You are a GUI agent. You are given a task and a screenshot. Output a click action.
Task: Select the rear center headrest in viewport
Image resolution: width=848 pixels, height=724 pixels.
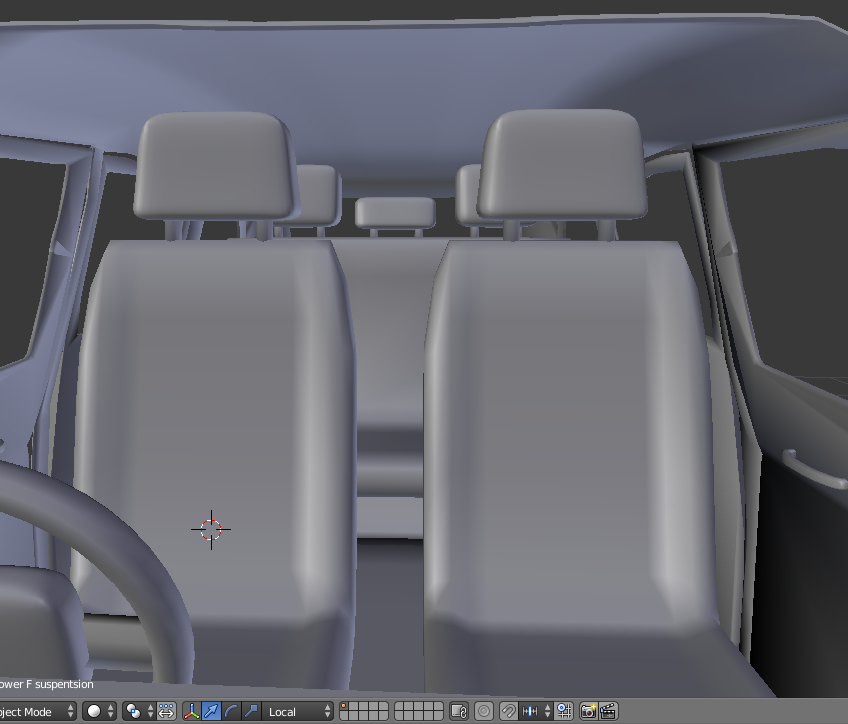[395, 212]
